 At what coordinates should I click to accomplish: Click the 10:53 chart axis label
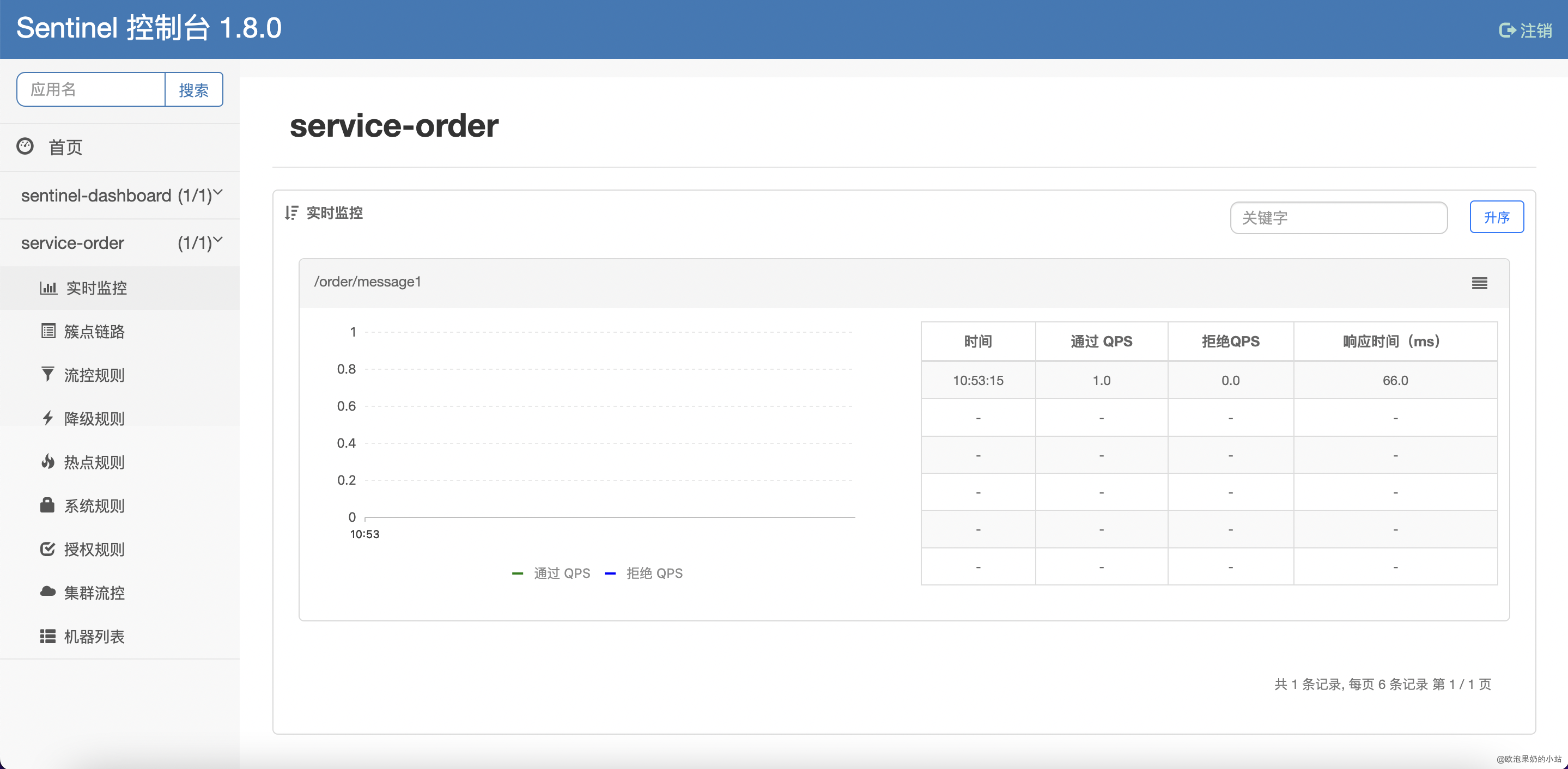pyautogui.click(x=364, y=534)
